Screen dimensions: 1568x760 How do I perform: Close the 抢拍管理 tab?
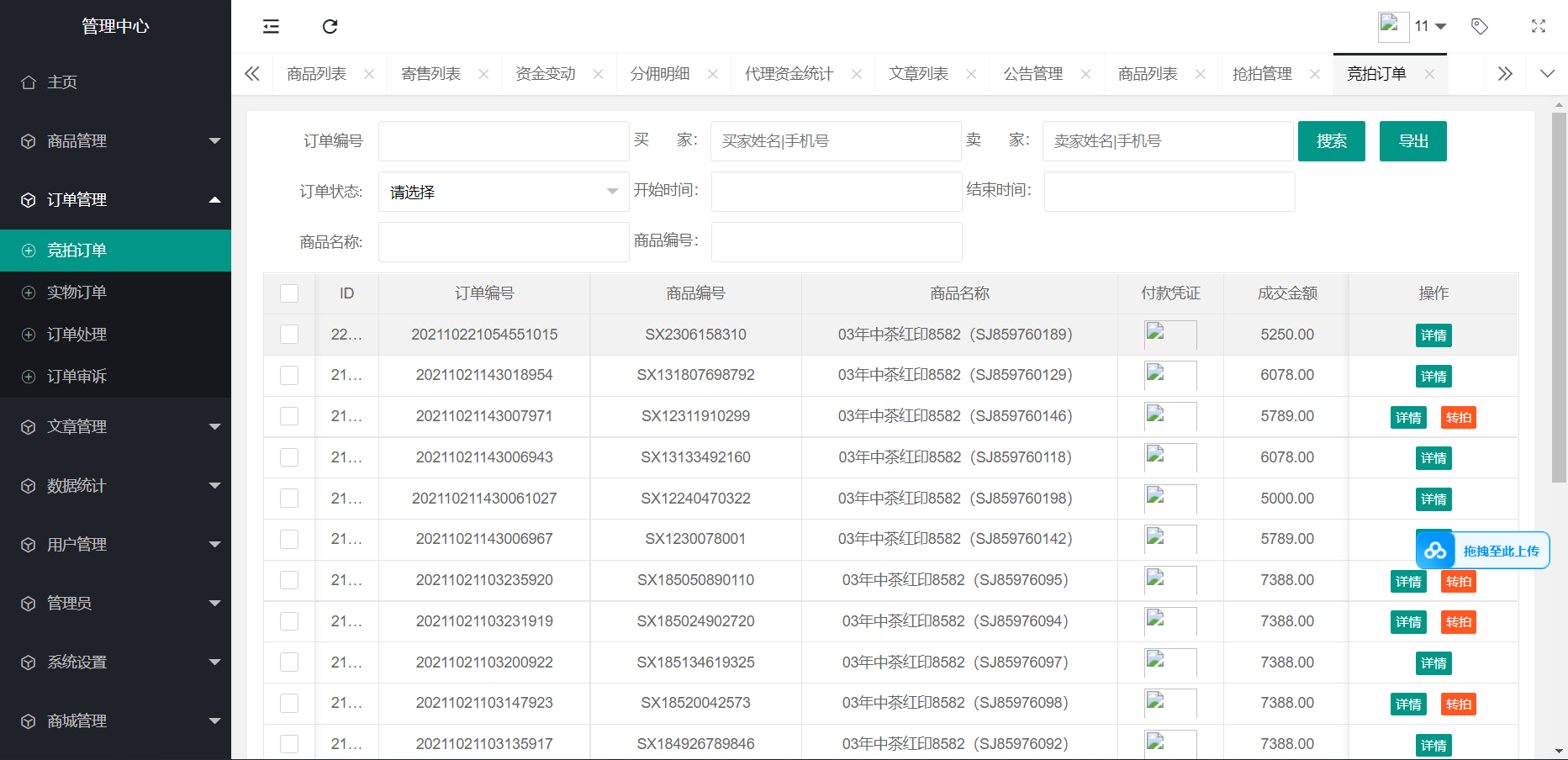1315,74
